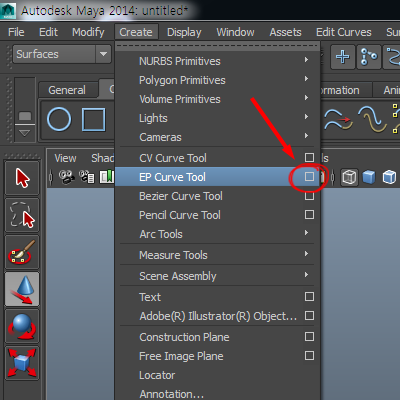Click the shelf tabs toggle button
400x400 pixels.
[x=25, y=117]
